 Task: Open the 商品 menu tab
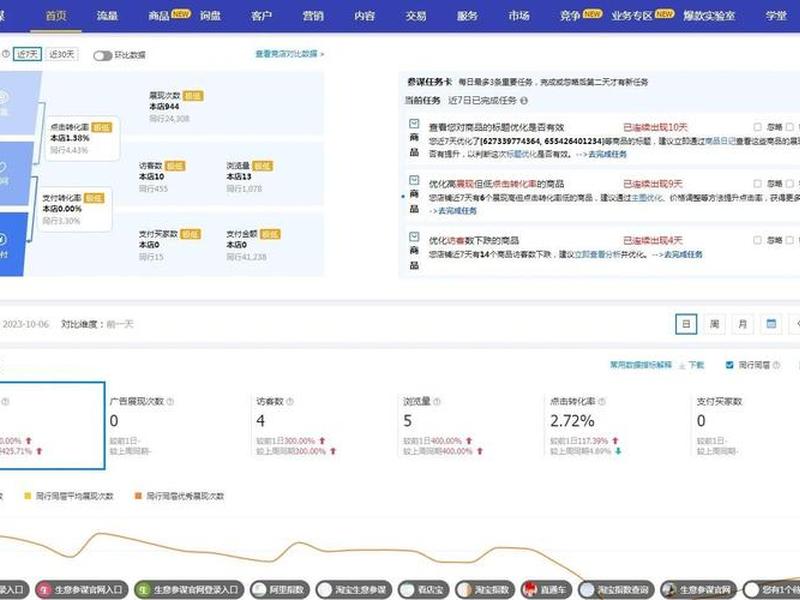[x=159, y=16]
